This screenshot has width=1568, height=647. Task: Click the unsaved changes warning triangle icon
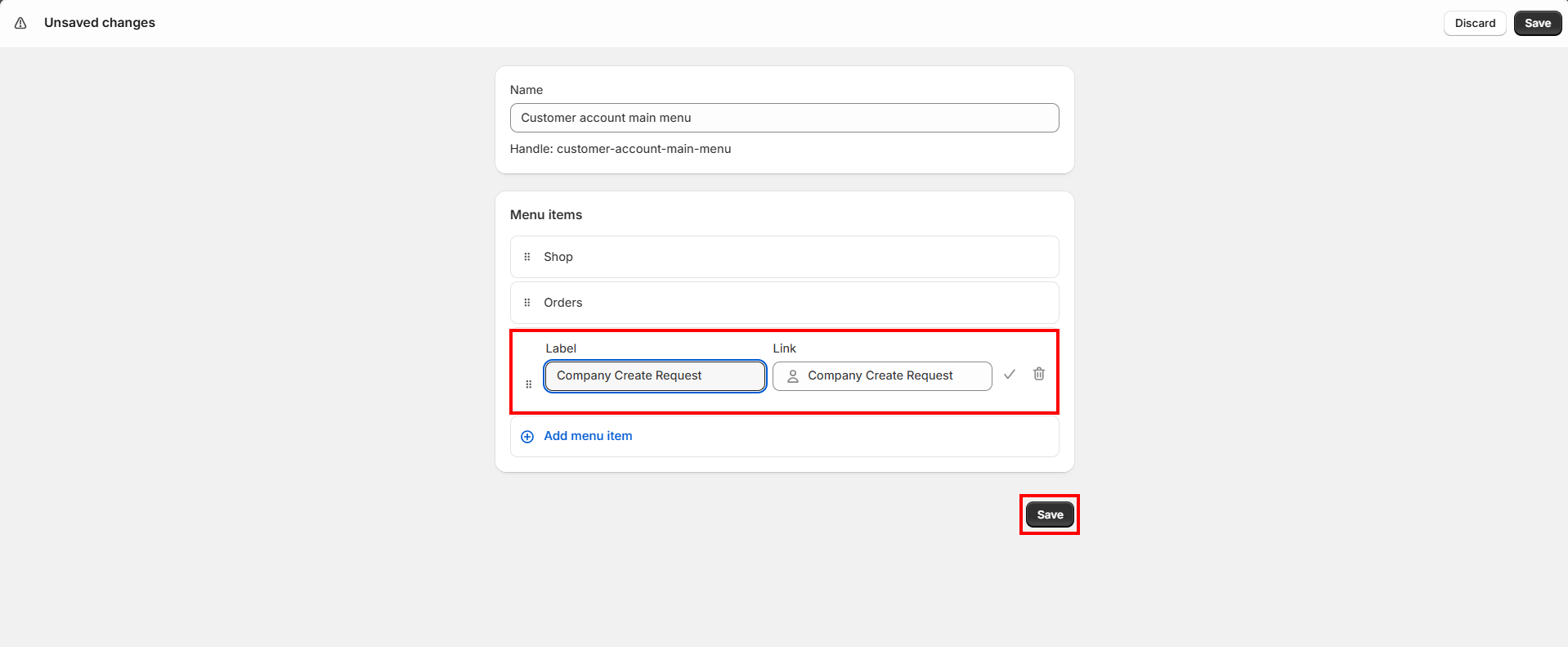(20, 23)
